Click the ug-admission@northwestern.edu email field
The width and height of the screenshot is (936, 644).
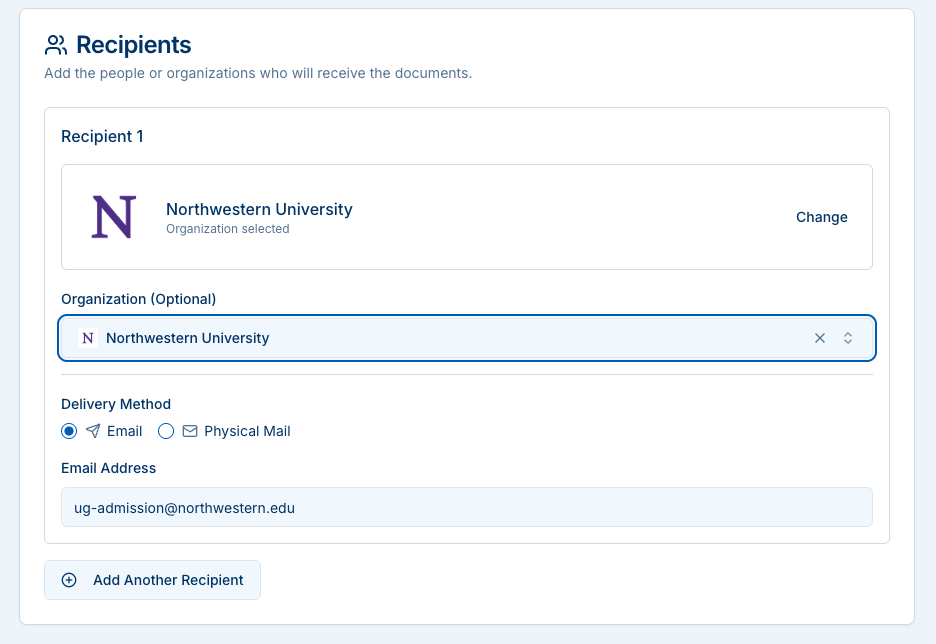[467, 507]
